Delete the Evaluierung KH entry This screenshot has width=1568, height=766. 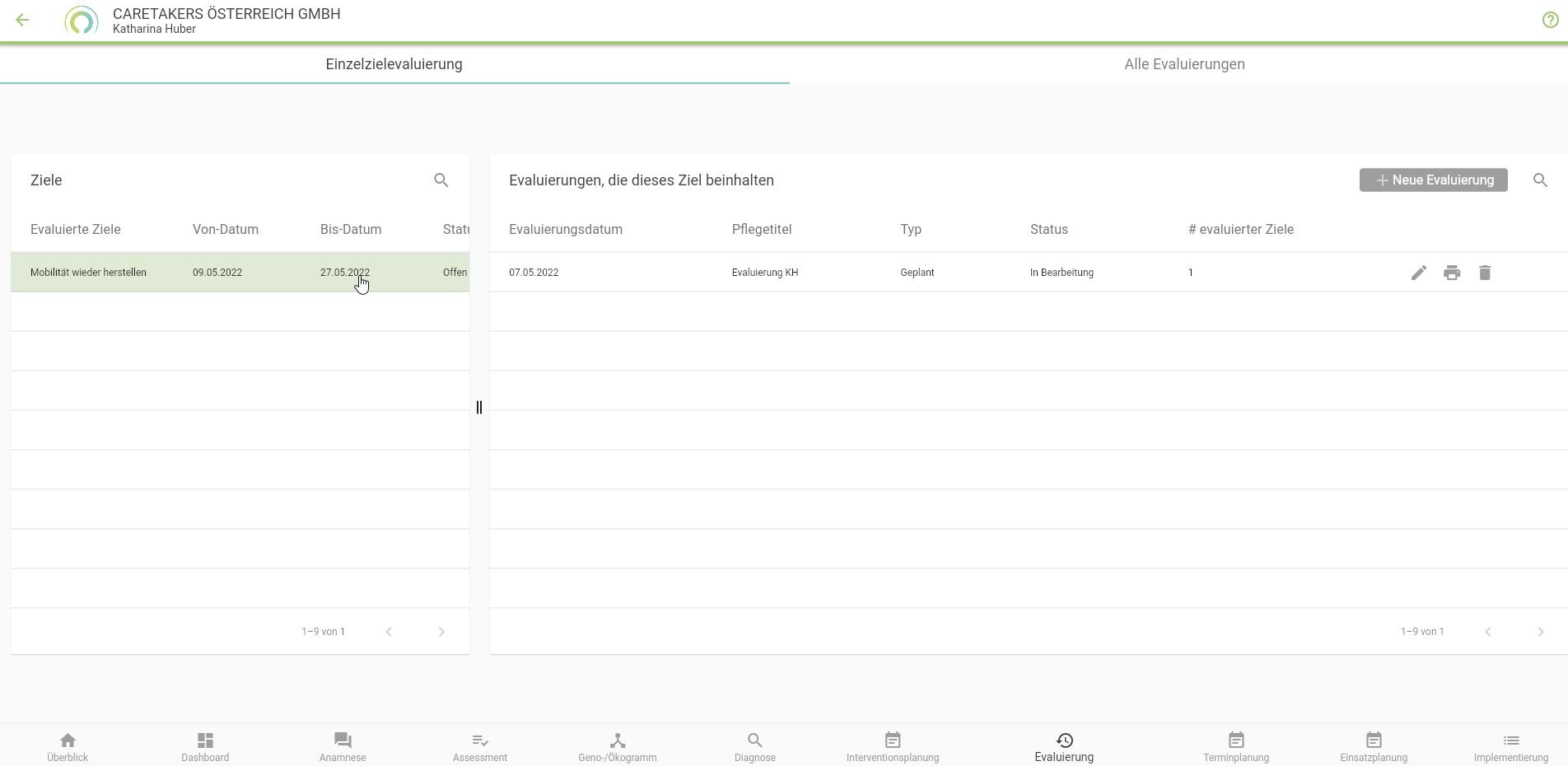click(x=1484, y=273)
